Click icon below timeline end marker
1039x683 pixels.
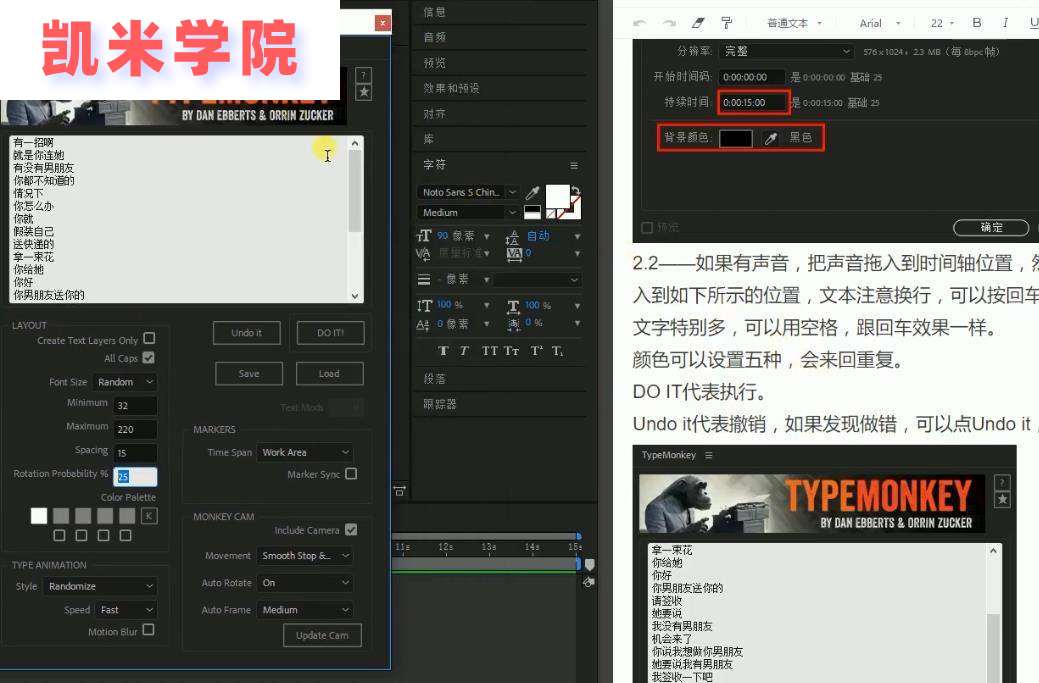pos(588,582)
